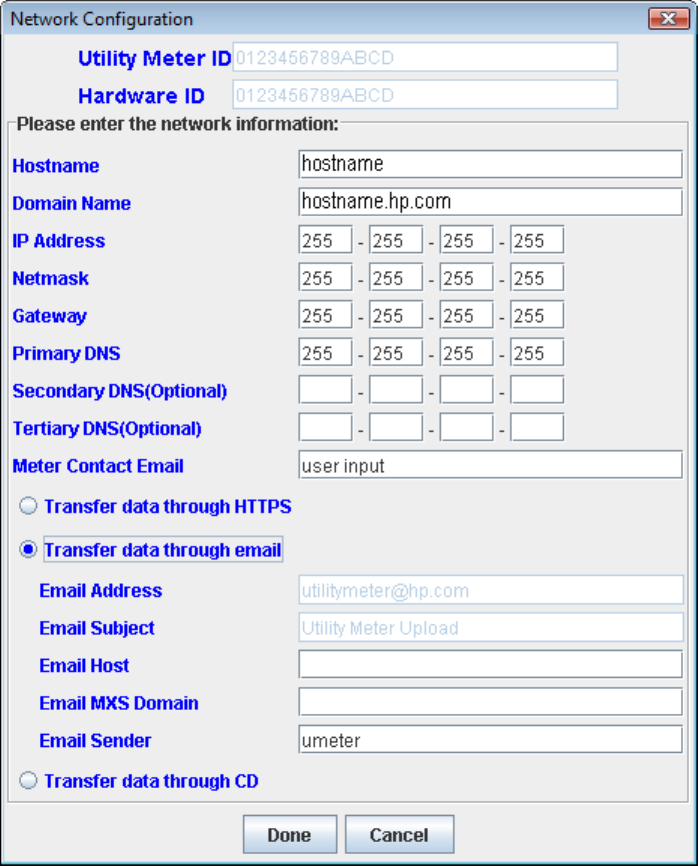Click second octet of Primary DNS
This screenshot has height=866, width=698.
(x=396, y=352)
